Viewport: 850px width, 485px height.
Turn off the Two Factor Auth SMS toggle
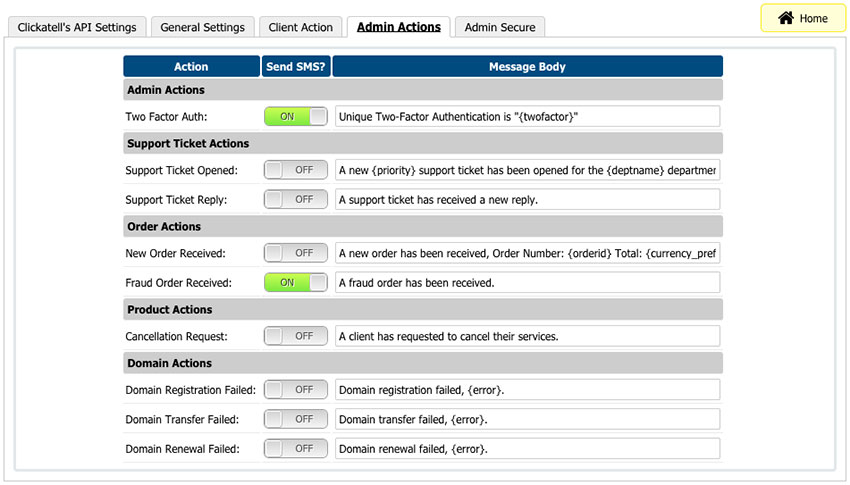(295, 116)
